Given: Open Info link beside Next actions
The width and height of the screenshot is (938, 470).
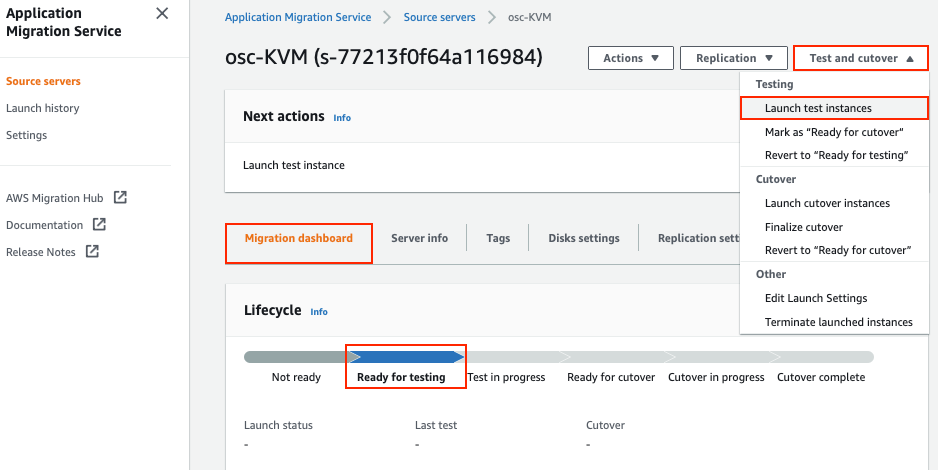Looking at the screenshot, I should click(342, 118).
